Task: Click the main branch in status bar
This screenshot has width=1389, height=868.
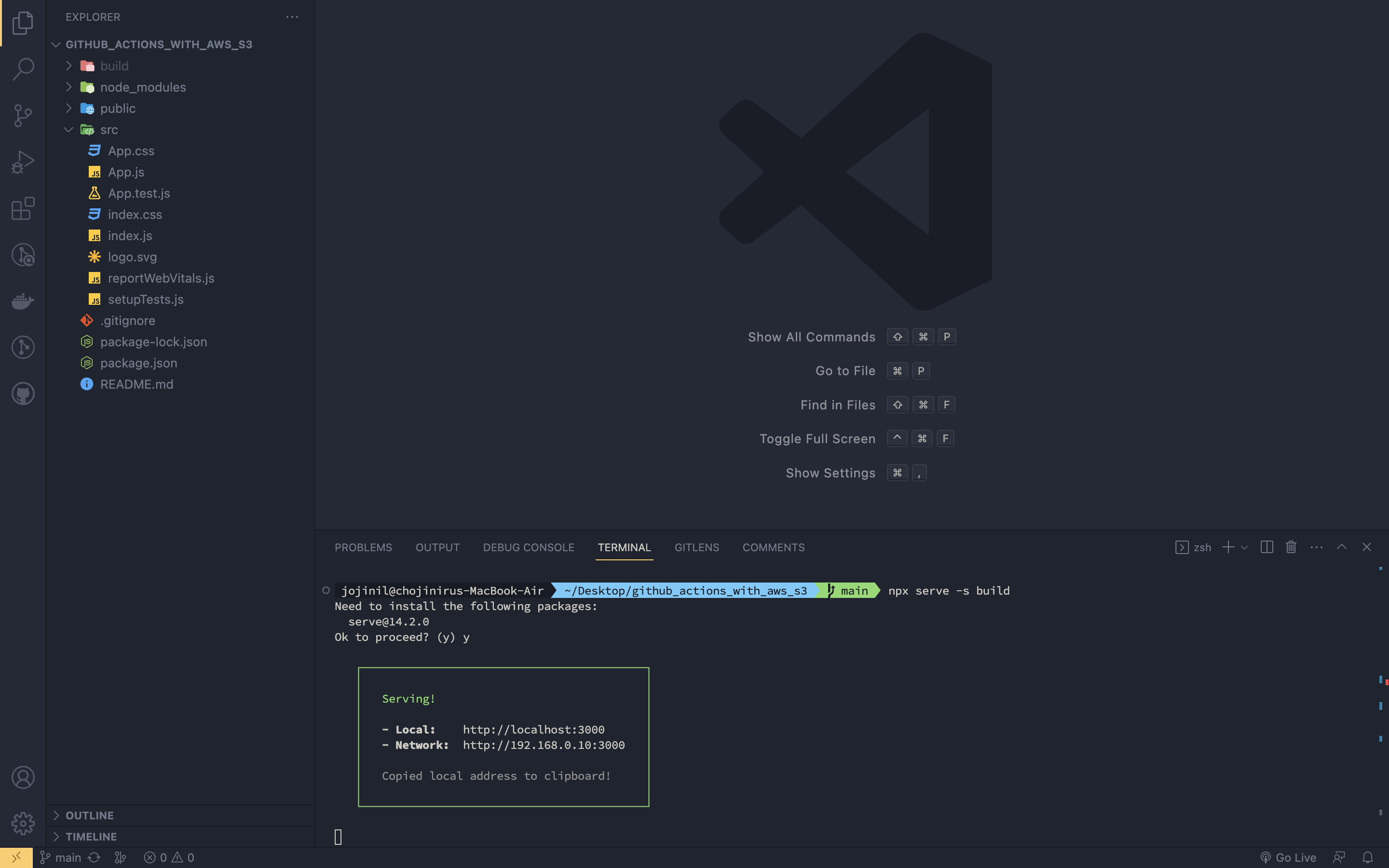Action: pos(60,858)
